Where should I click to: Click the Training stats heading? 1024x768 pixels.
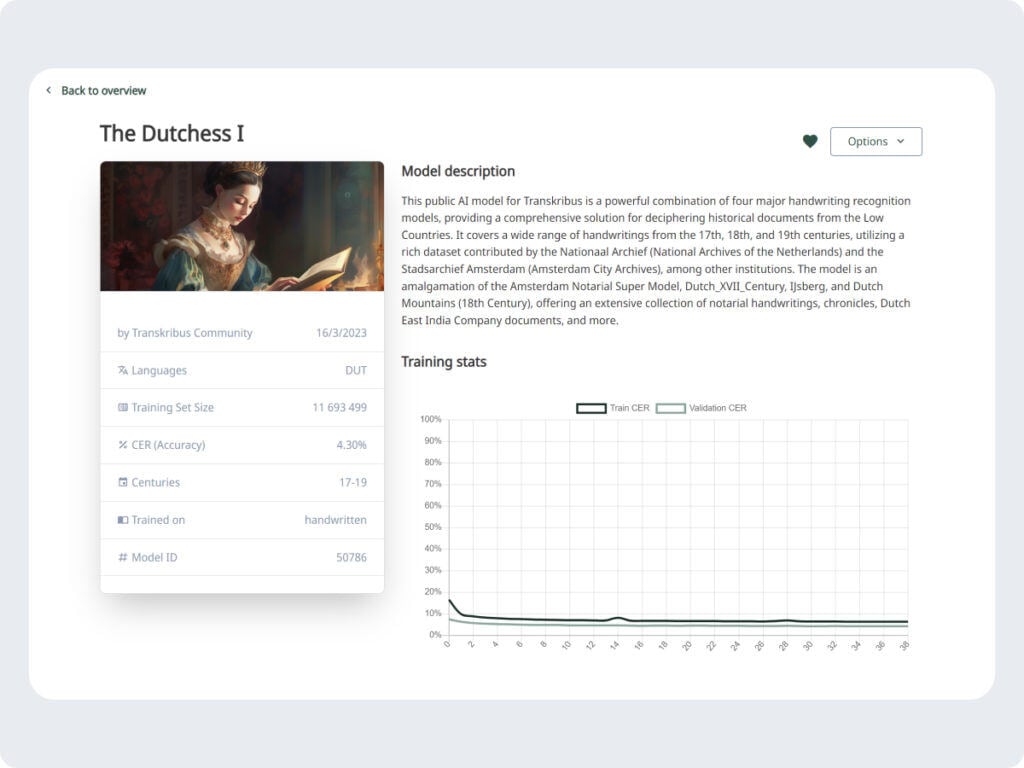tap(443, 362)
